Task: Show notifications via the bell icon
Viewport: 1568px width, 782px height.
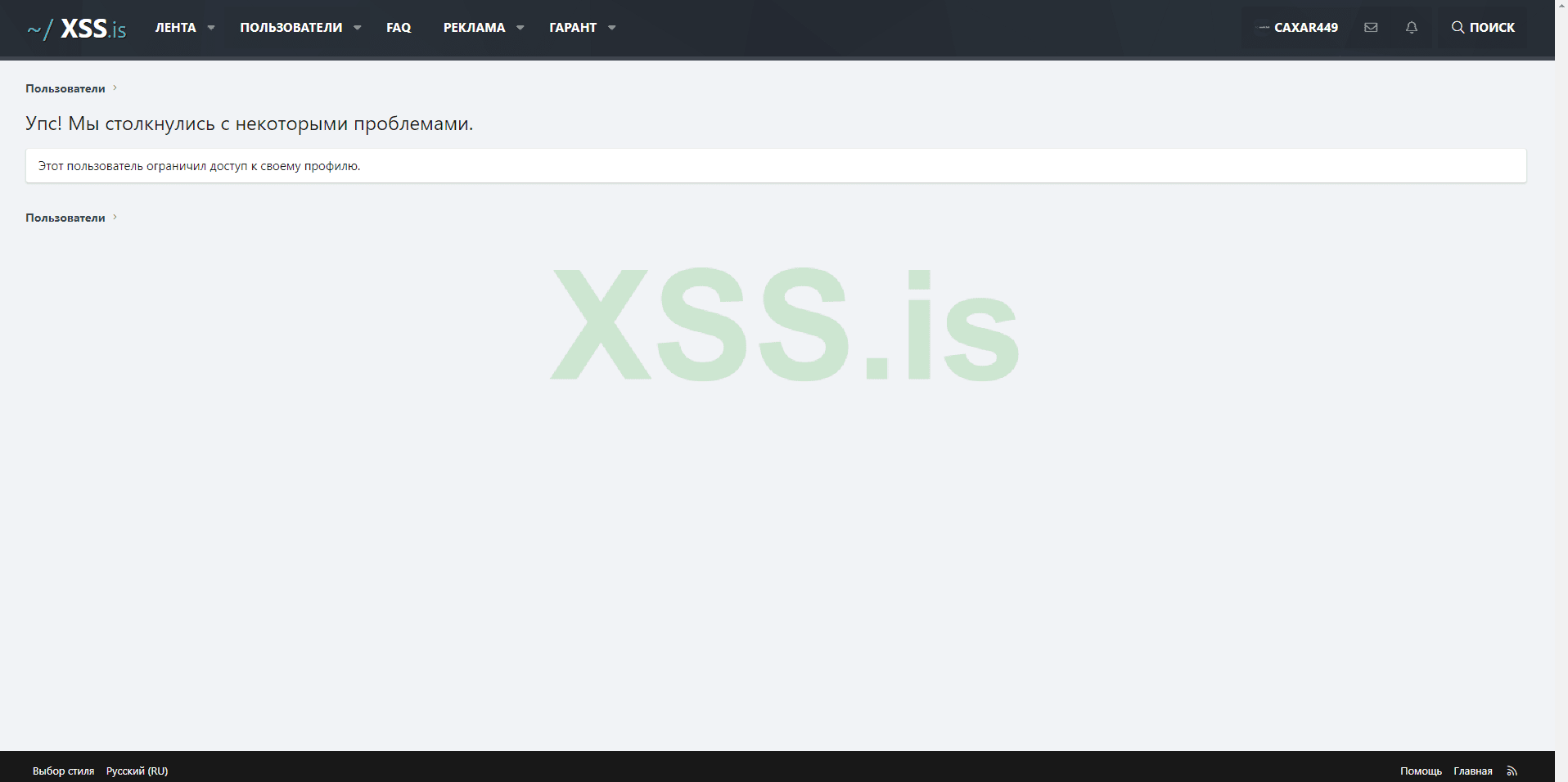Action: click(x=1412, y=28)
